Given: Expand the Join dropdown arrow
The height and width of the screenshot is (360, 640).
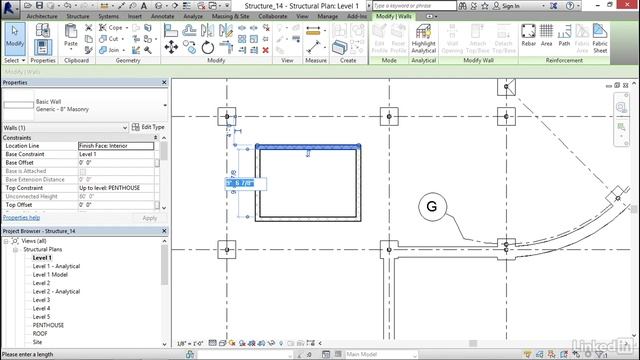Looking at the screenshot, I should [124, 50].
